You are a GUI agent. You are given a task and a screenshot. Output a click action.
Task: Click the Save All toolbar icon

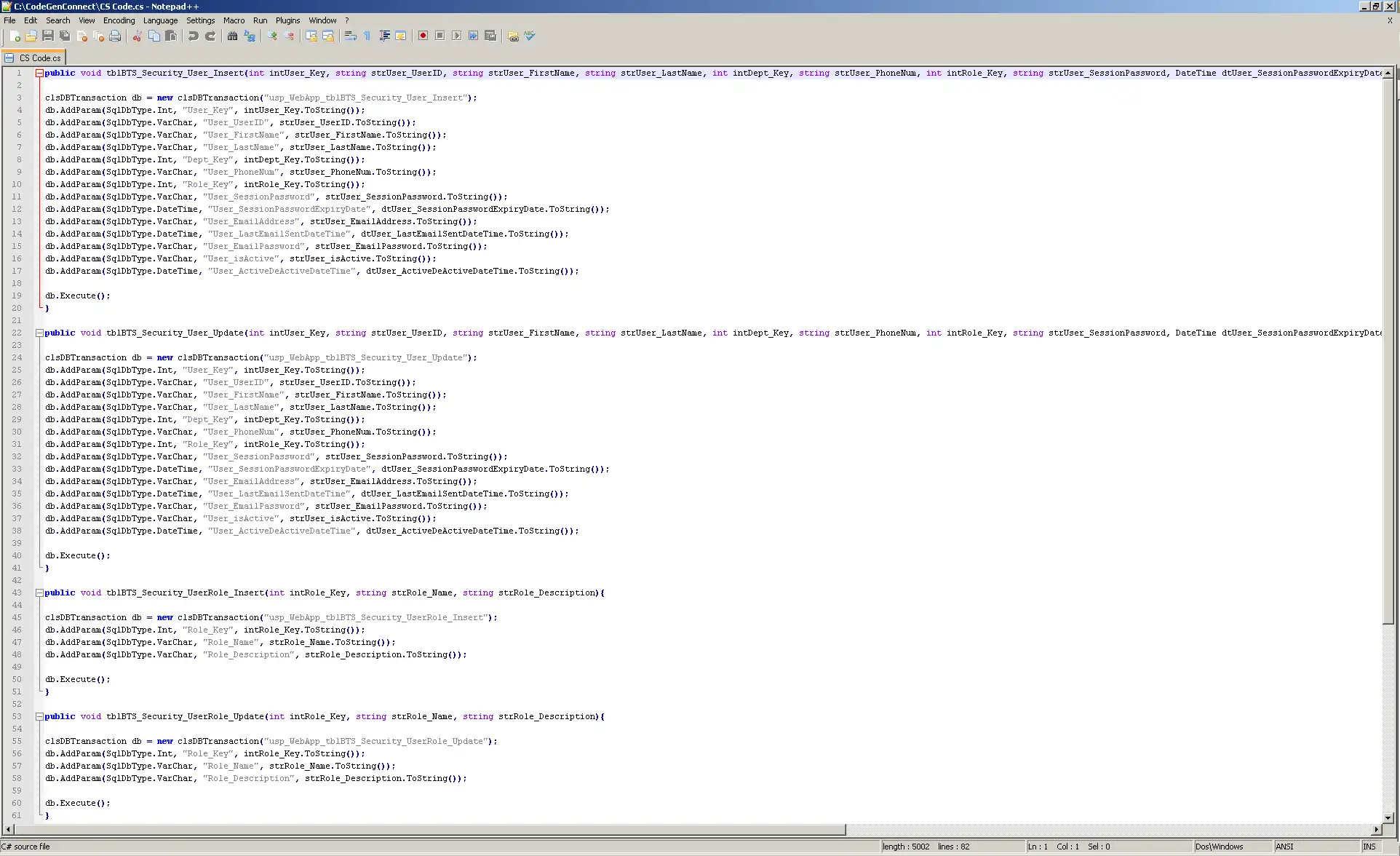pyautogui.click(x=65, y=36)
